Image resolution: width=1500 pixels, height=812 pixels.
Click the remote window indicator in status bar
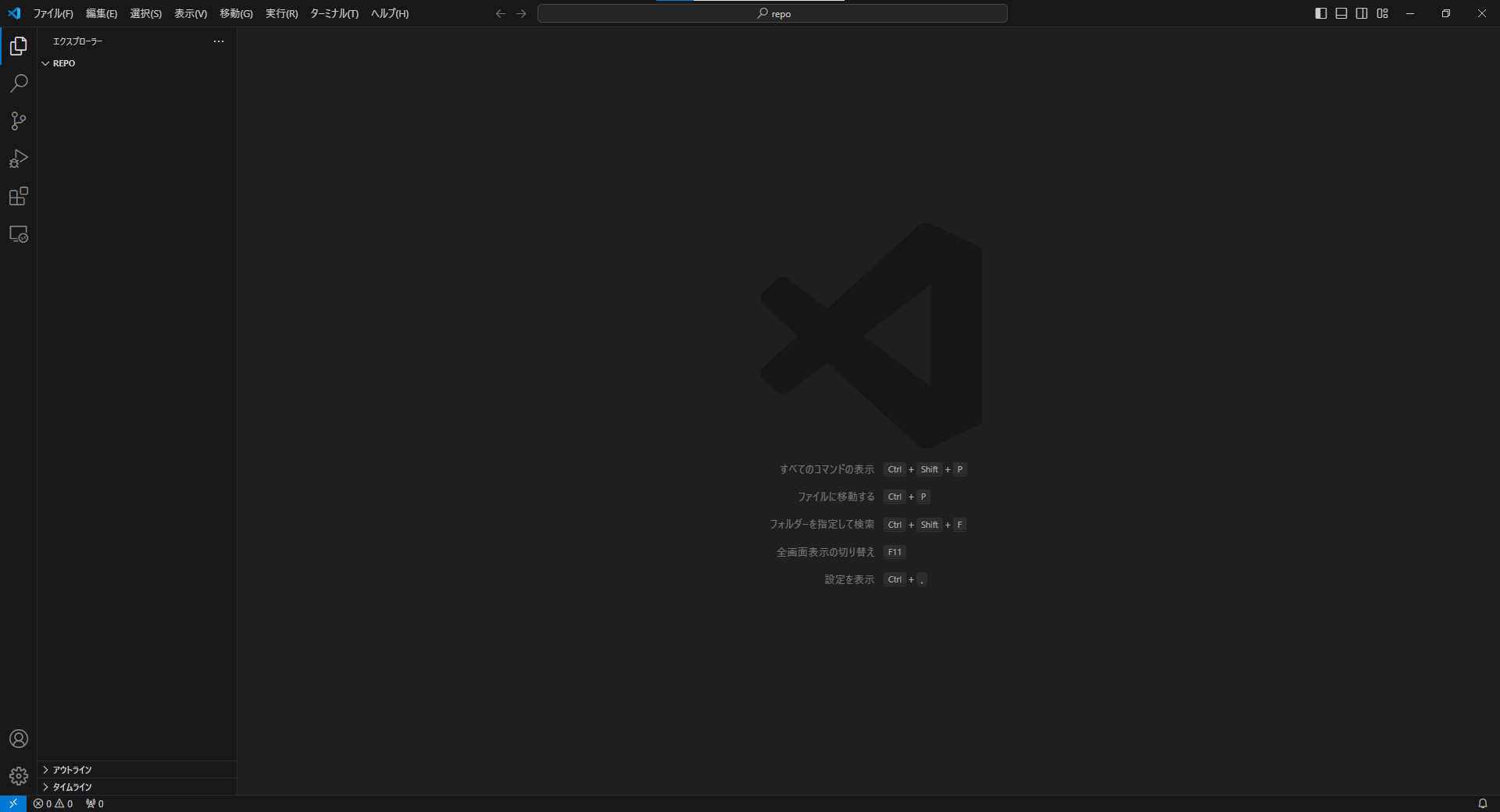click(13, 803)
